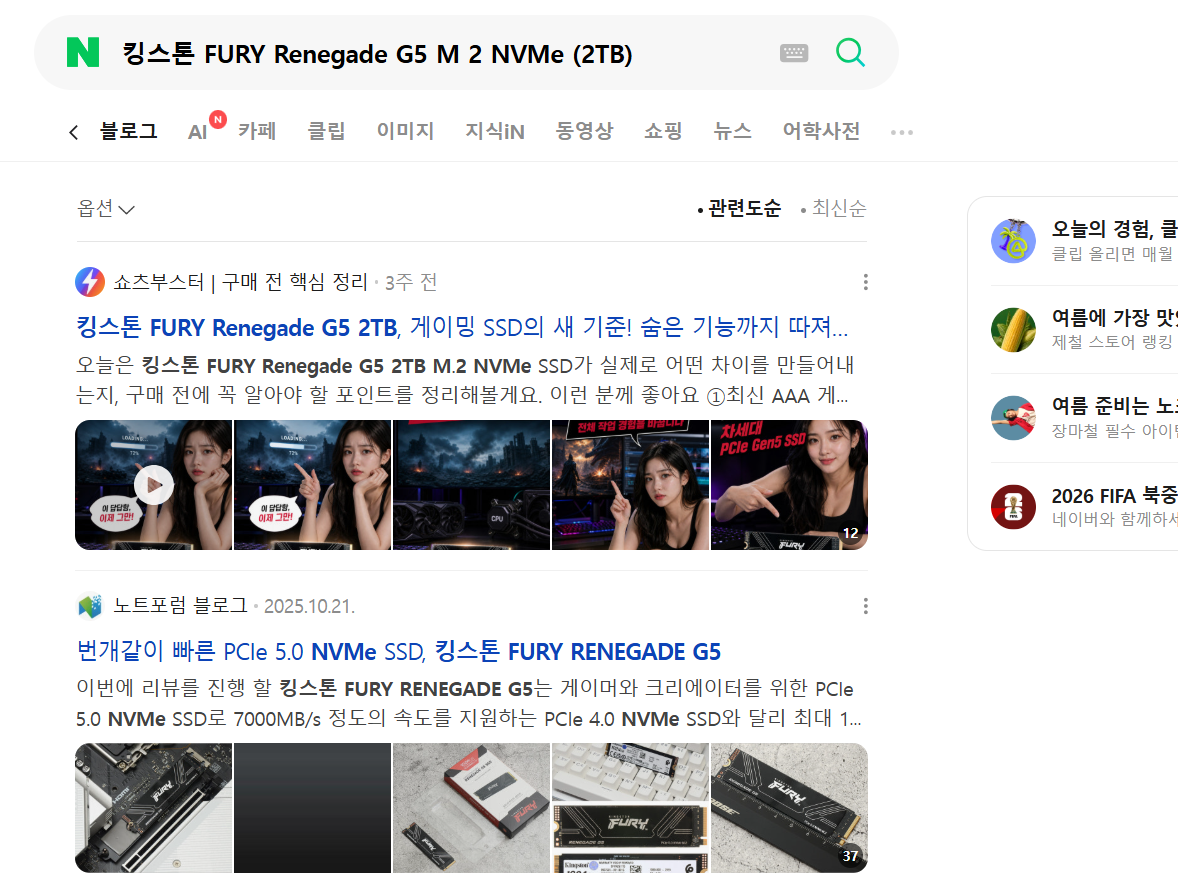Open the on-screen keyboard icon

(x=793, y=53)
